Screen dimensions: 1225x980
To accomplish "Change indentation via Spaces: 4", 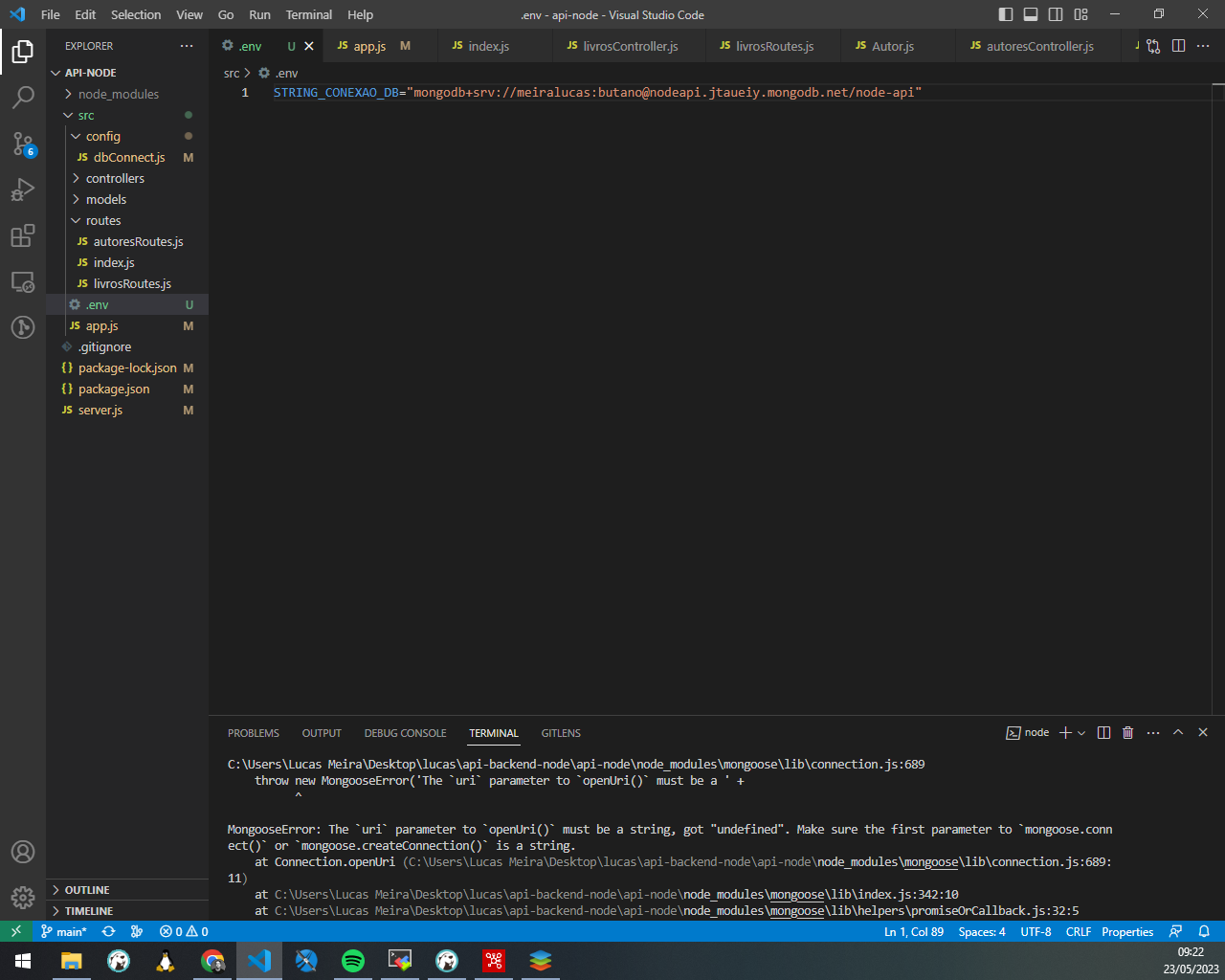I will 982,931.
